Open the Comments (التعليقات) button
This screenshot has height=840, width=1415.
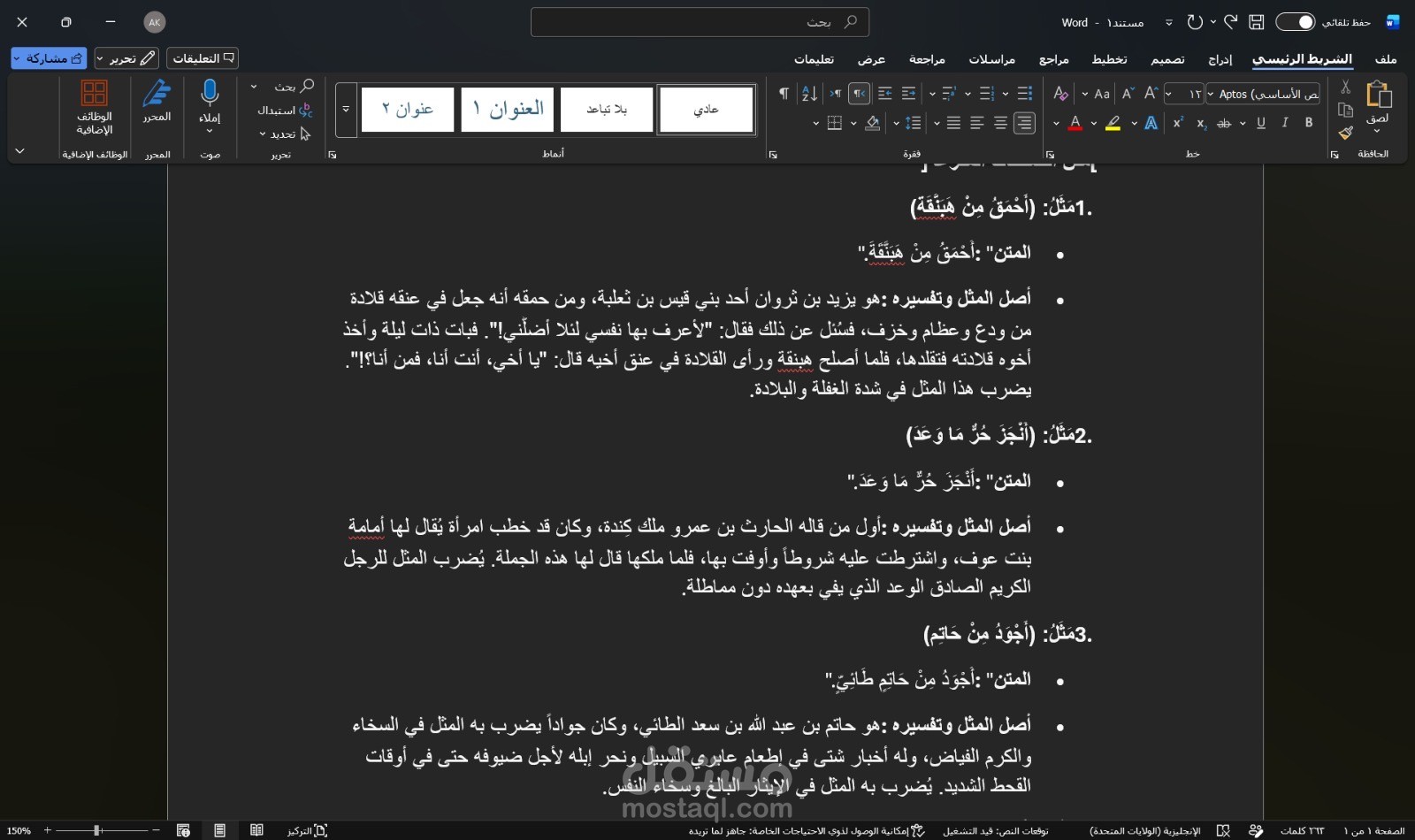pyautogui.click(x=203, y=58)
